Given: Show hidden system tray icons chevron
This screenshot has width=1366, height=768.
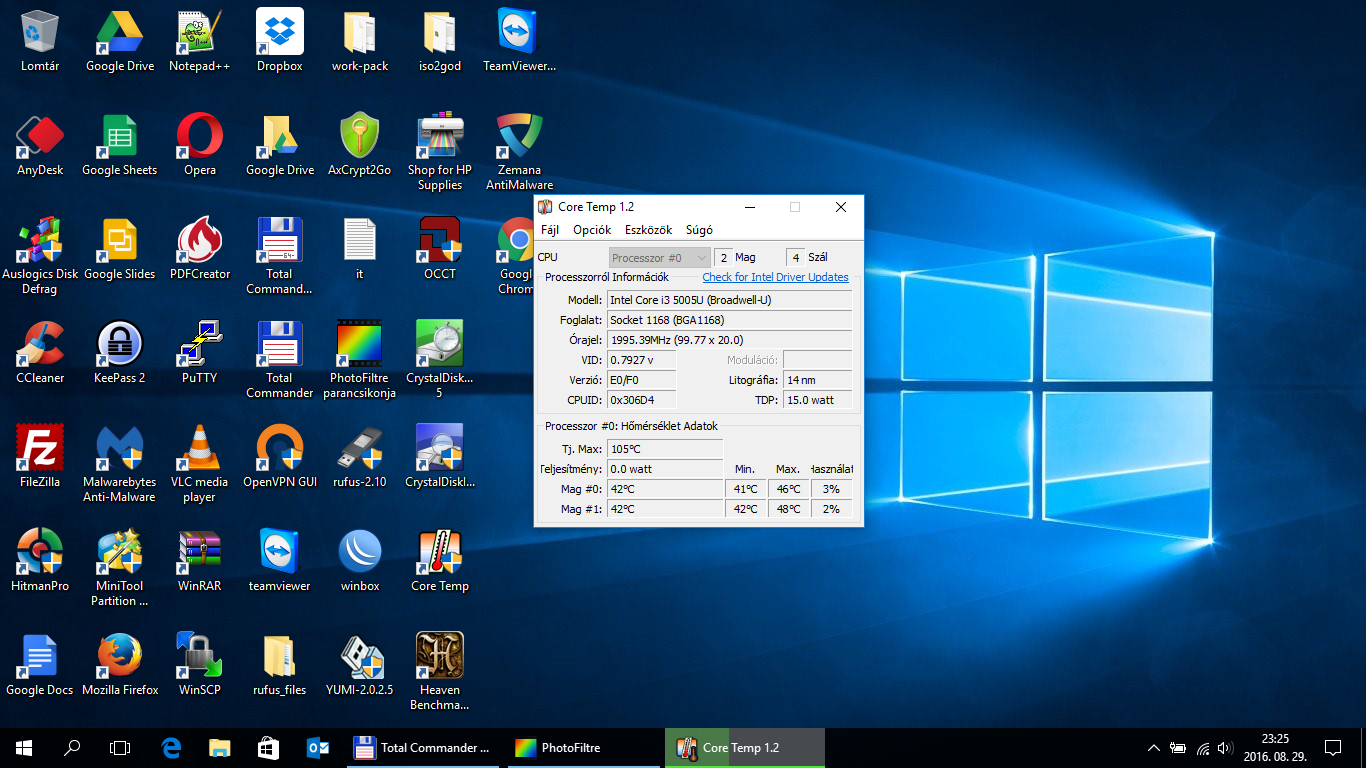Looking at the screenshot, I should click(1153, 747).
